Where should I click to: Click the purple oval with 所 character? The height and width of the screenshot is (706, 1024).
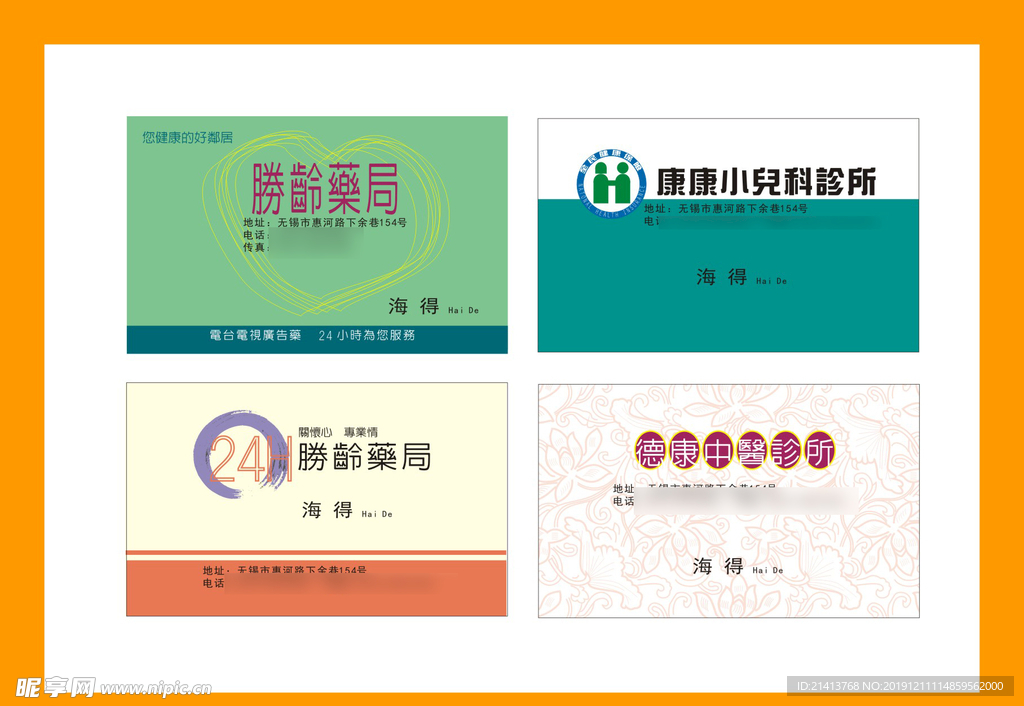819,452
